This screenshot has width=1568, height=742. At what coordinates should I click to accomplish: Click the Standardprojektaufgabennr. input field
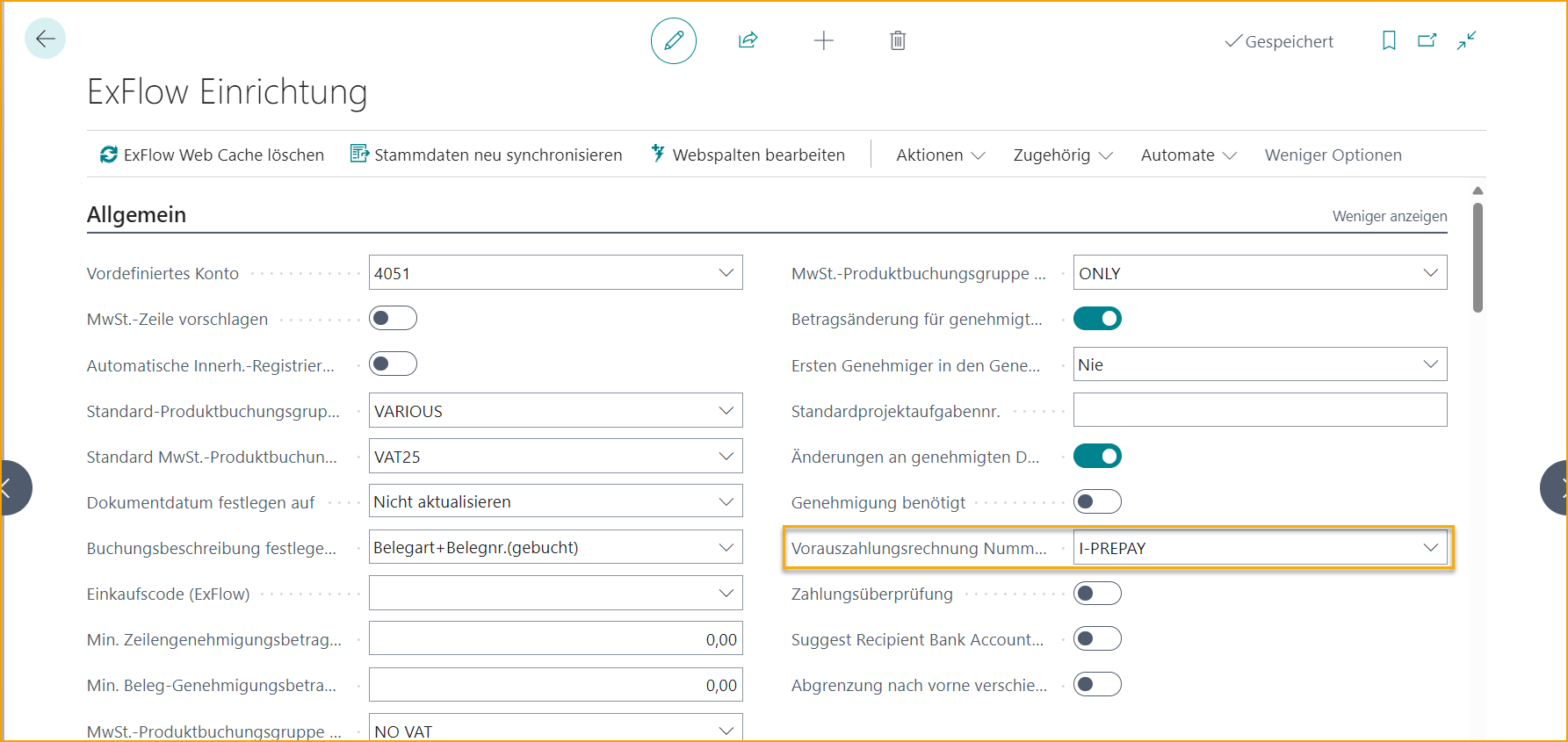[x=1260, y=410]
